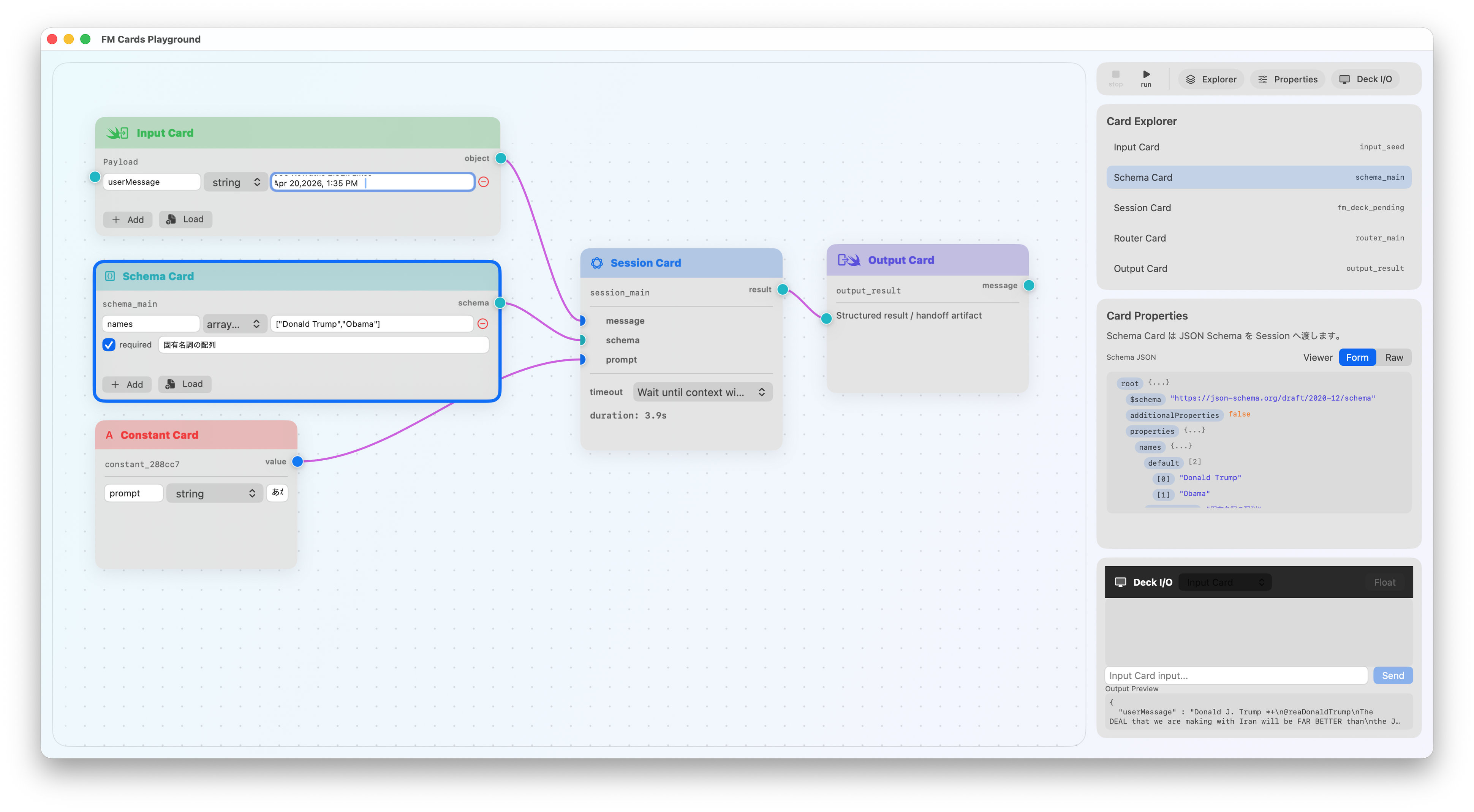This screenshot has height=812, width=1474.
Task: Click the Schema Card braces icon
Action: click(x=110, y=276)
